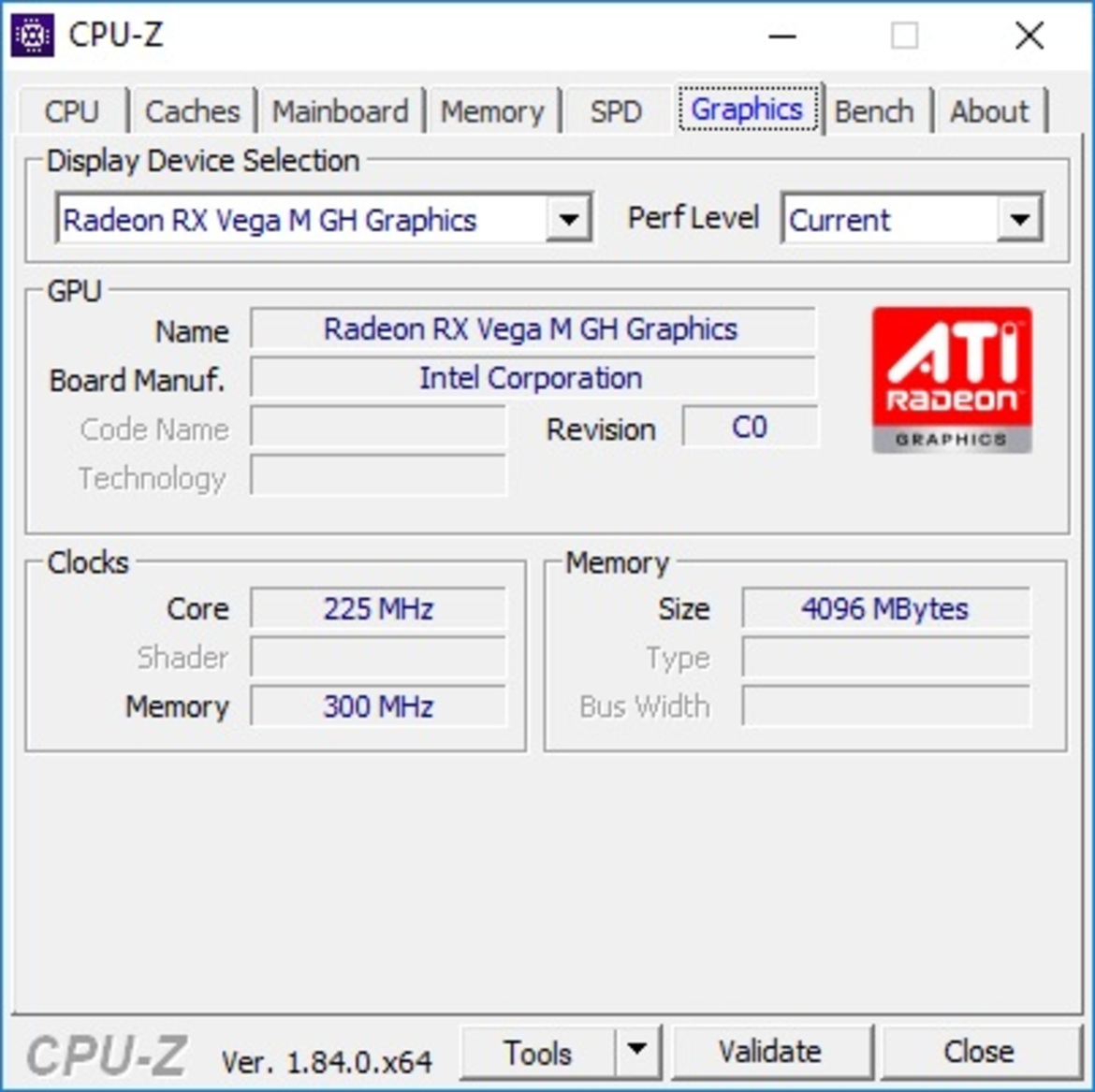
Task: Open the About tab
Action: tap(989, 111)
